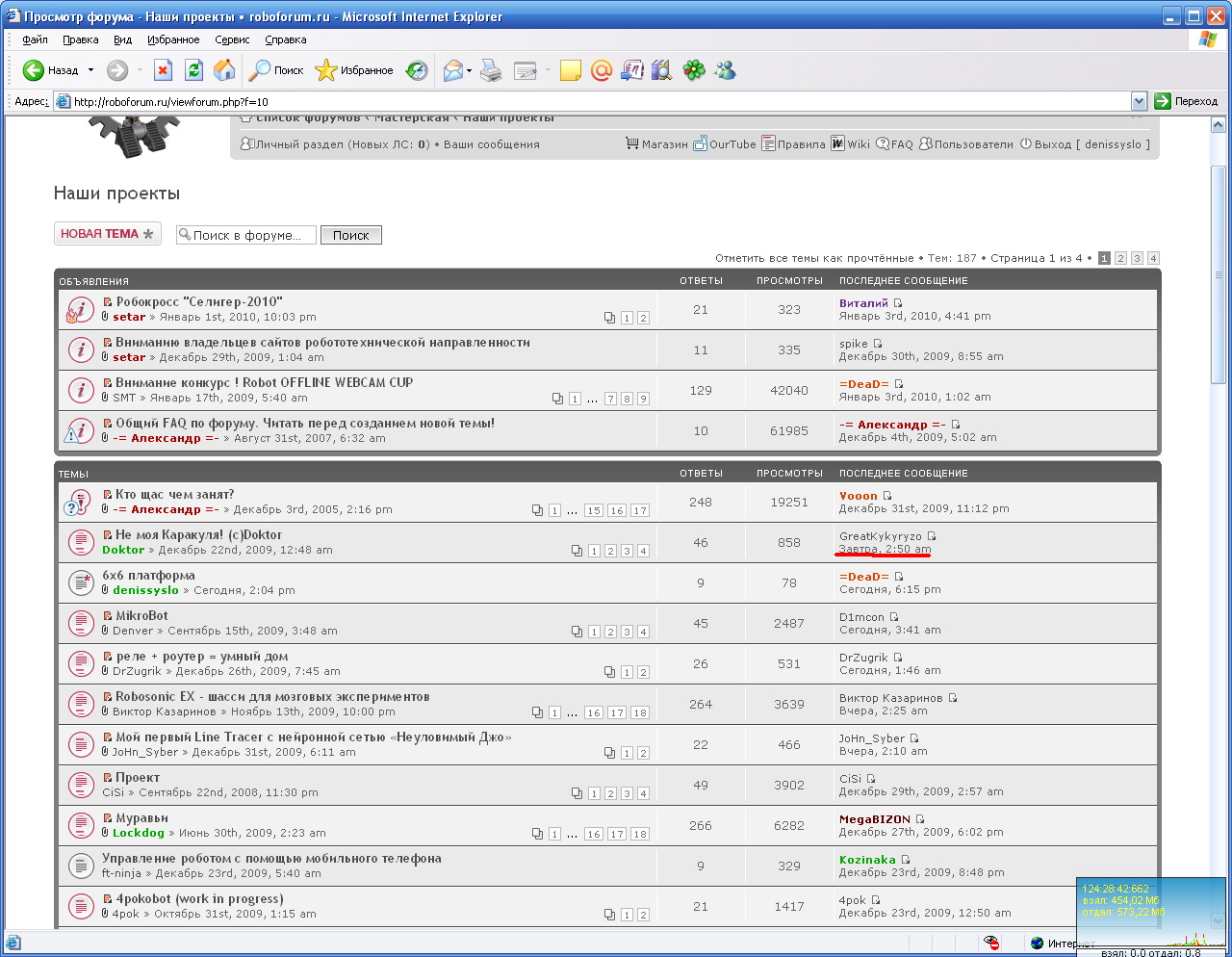Open the Сервис menu

point(232,39)
